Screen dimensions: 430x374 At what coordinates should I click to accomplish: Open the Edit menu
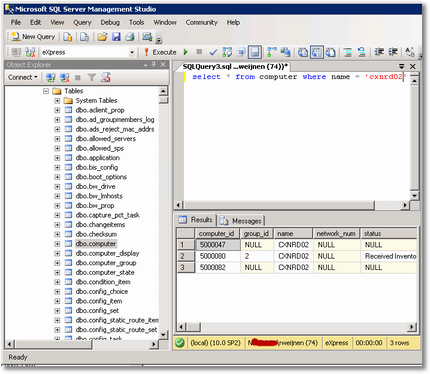click(35, 22)
